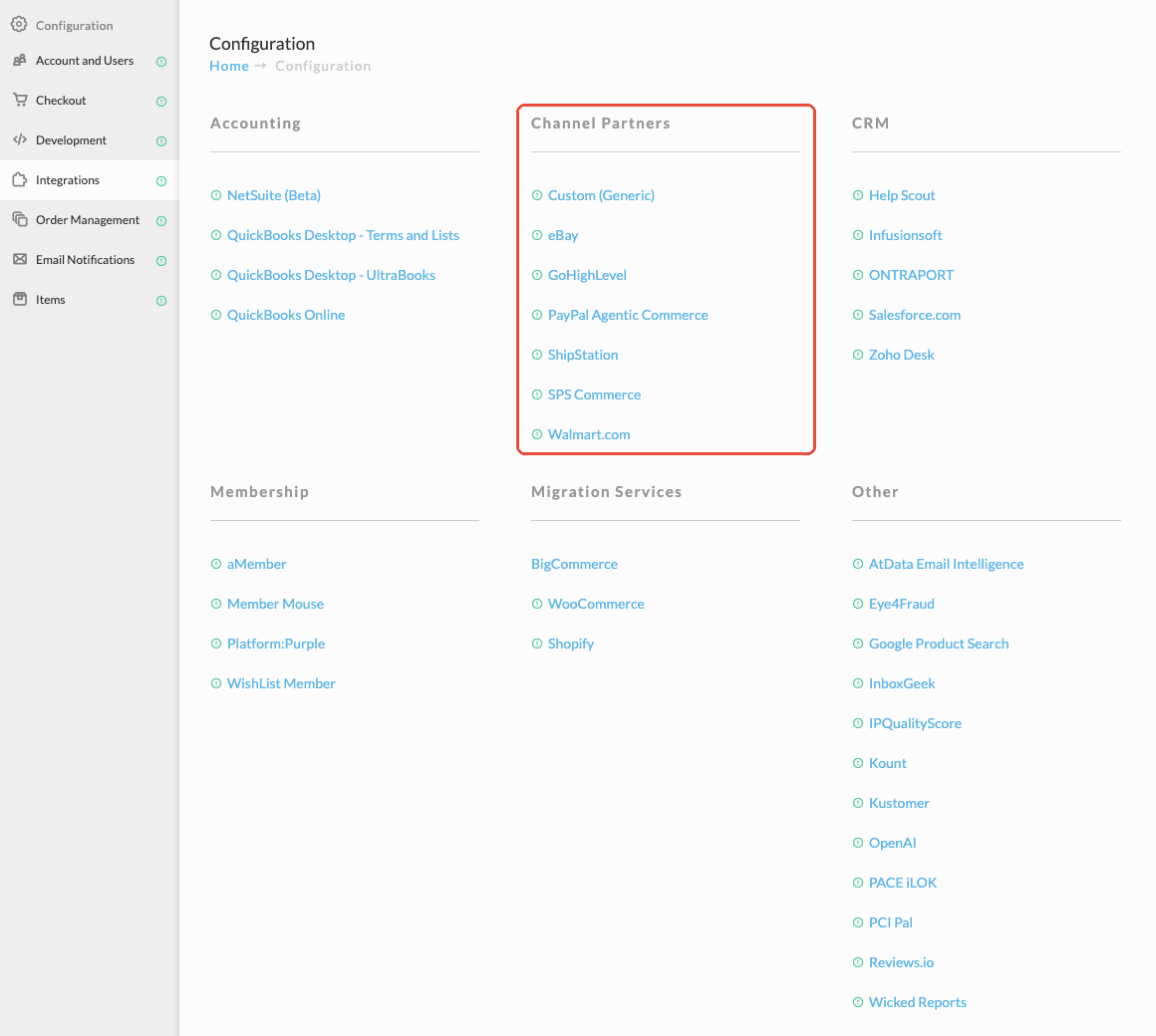
Task: Open Google Product Search link
Action: pyautogui.click(x=939, y=644)
